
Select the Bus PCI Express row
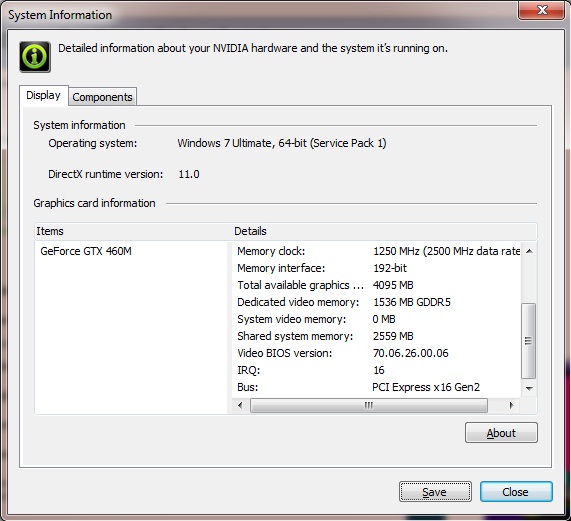tap(376, 387)
